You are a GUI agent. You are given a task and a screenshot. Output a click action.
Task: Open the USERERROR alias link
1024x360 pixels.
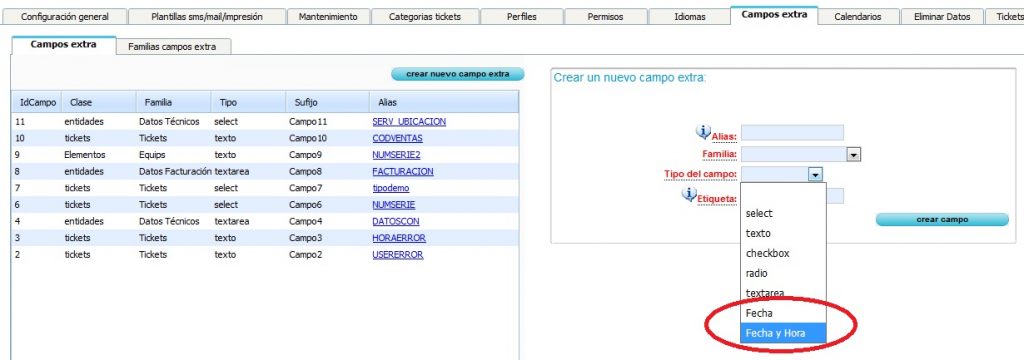(398, 255)
